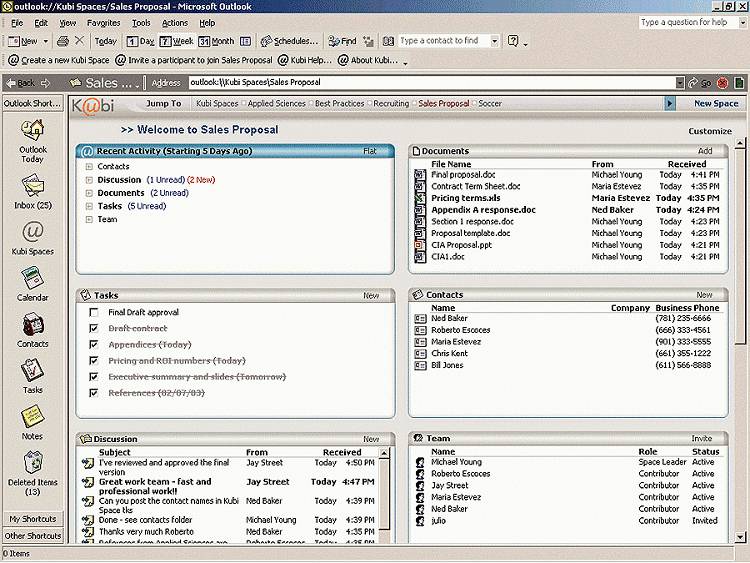Click Create a new Kubi Space
The width and height of the screenshot is (750, 563).
(59, 60)
